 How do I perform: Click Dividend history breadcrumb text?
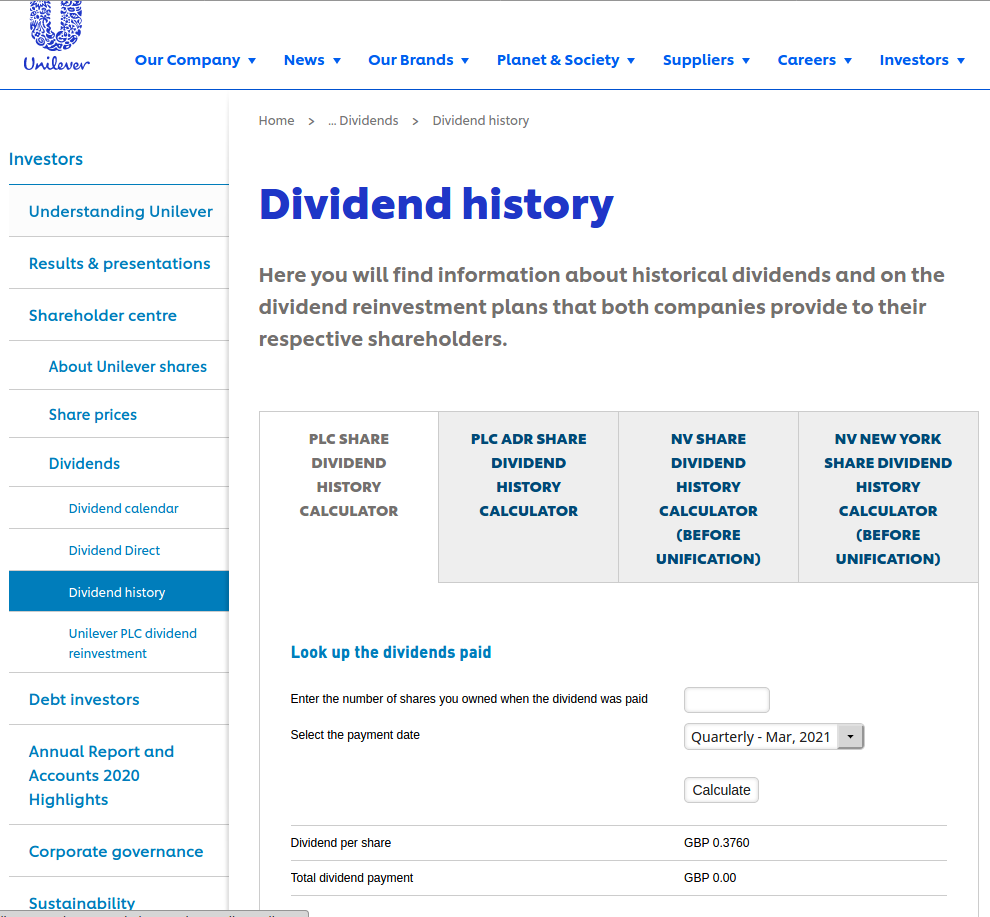click(480, 121)
